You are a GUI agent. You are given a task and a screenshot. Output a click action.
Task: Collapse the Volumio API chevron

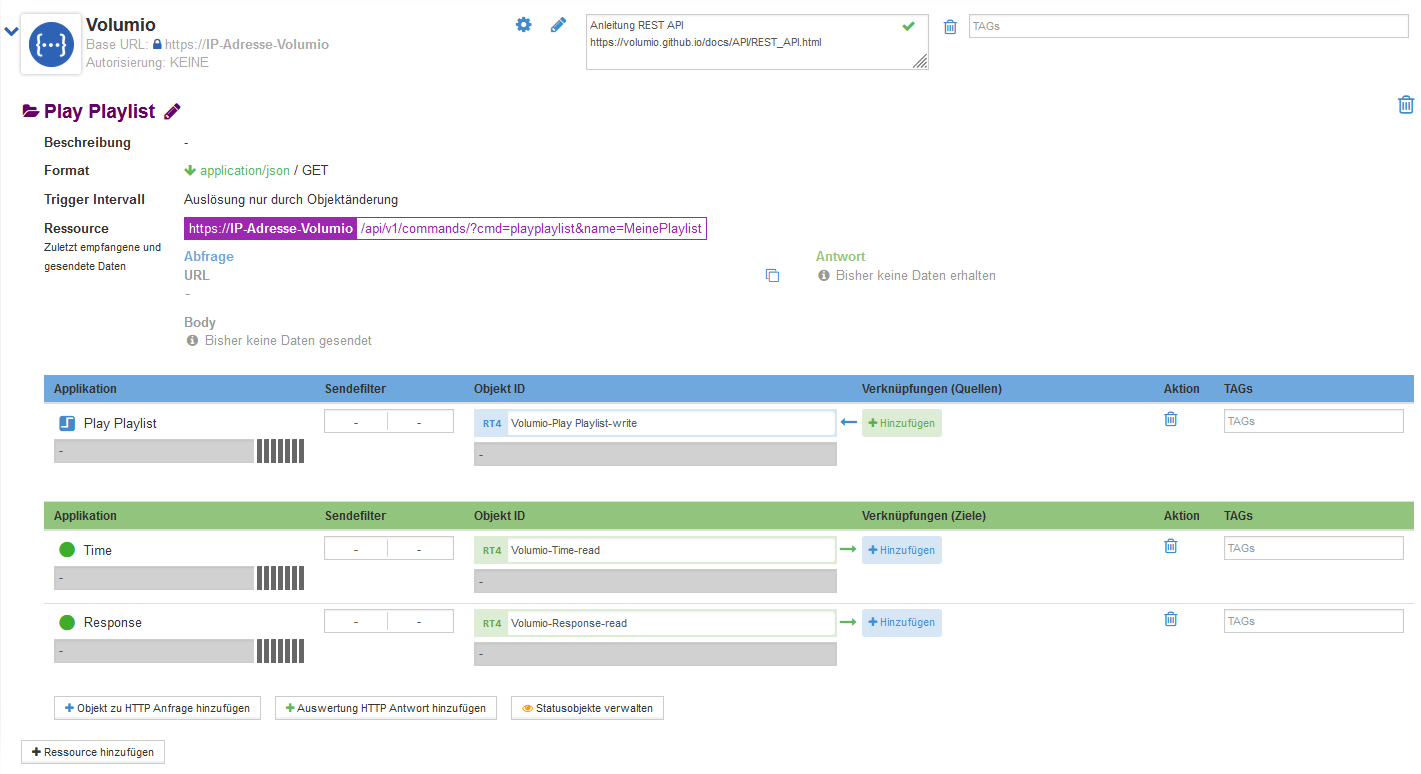(11, 31)
